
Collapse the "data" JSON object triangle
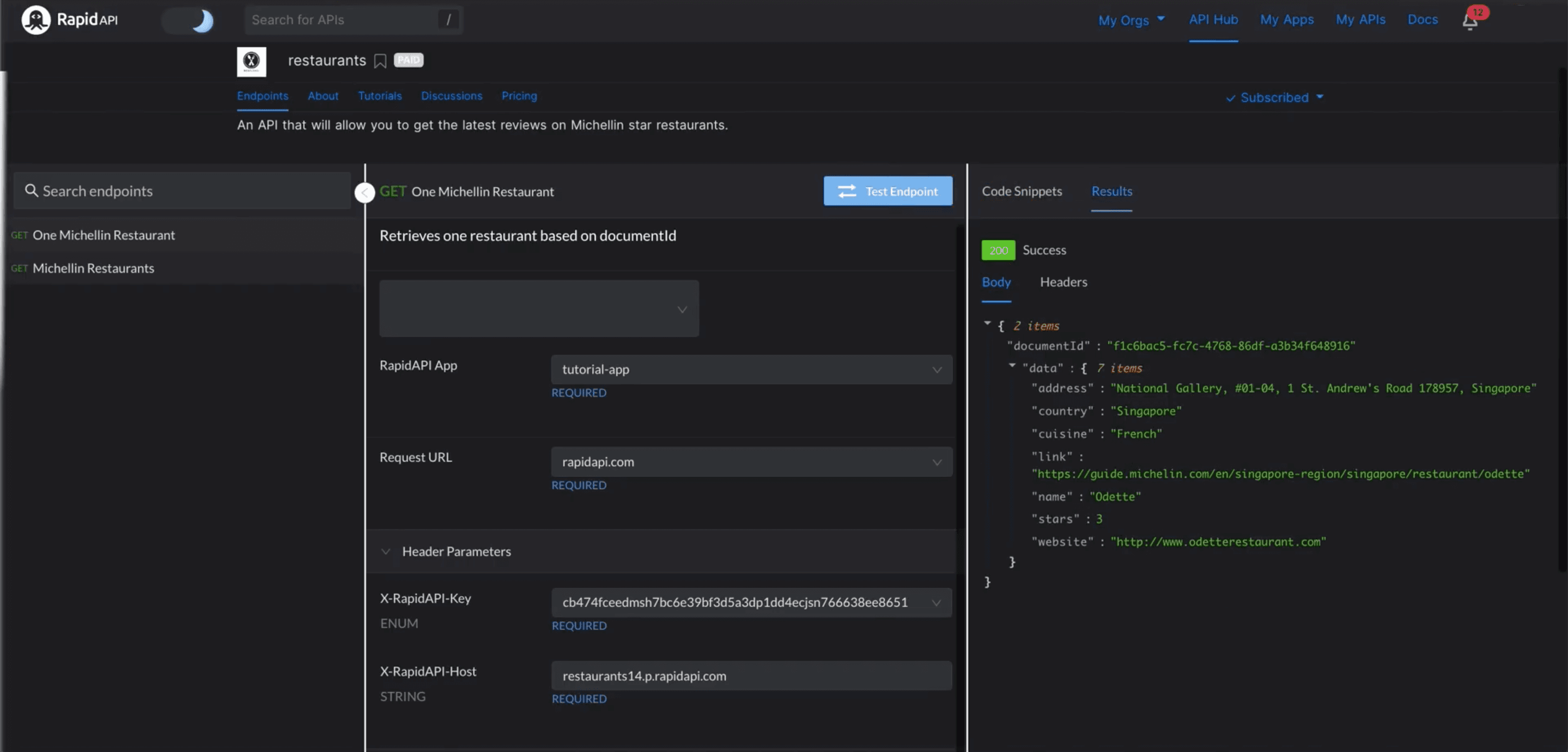click(x=1012, y=365)
